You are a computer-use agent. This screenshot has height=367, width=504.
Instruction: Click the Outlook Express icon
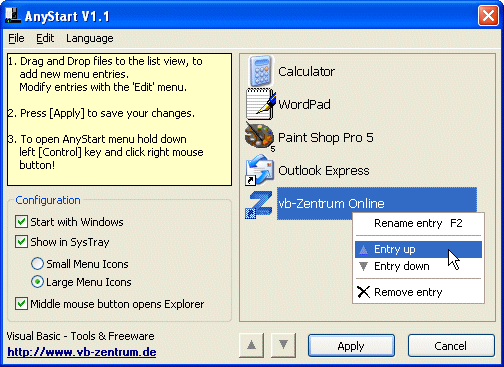260,170
